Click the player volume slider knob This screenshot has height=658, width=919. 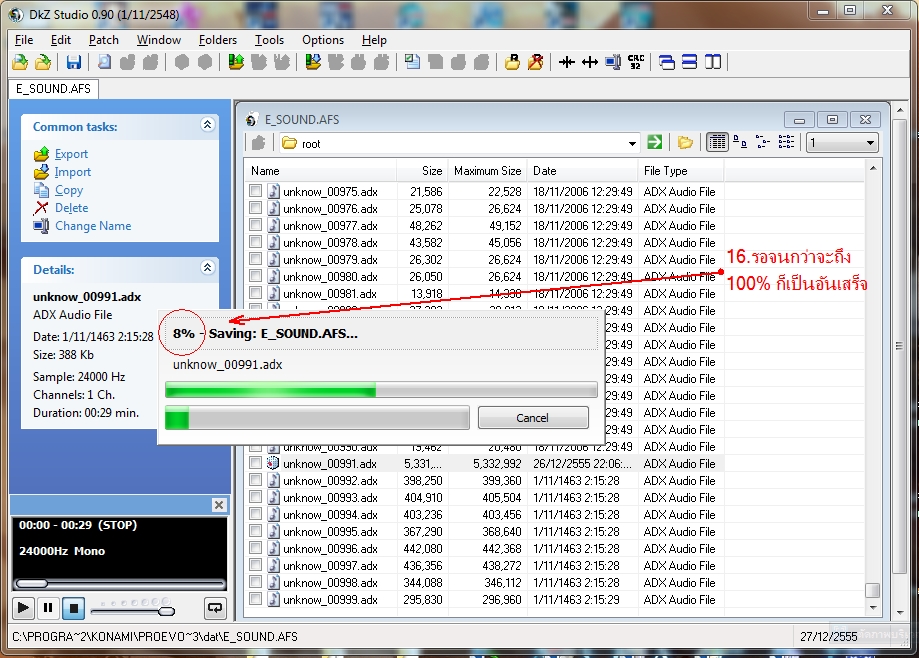166,612
